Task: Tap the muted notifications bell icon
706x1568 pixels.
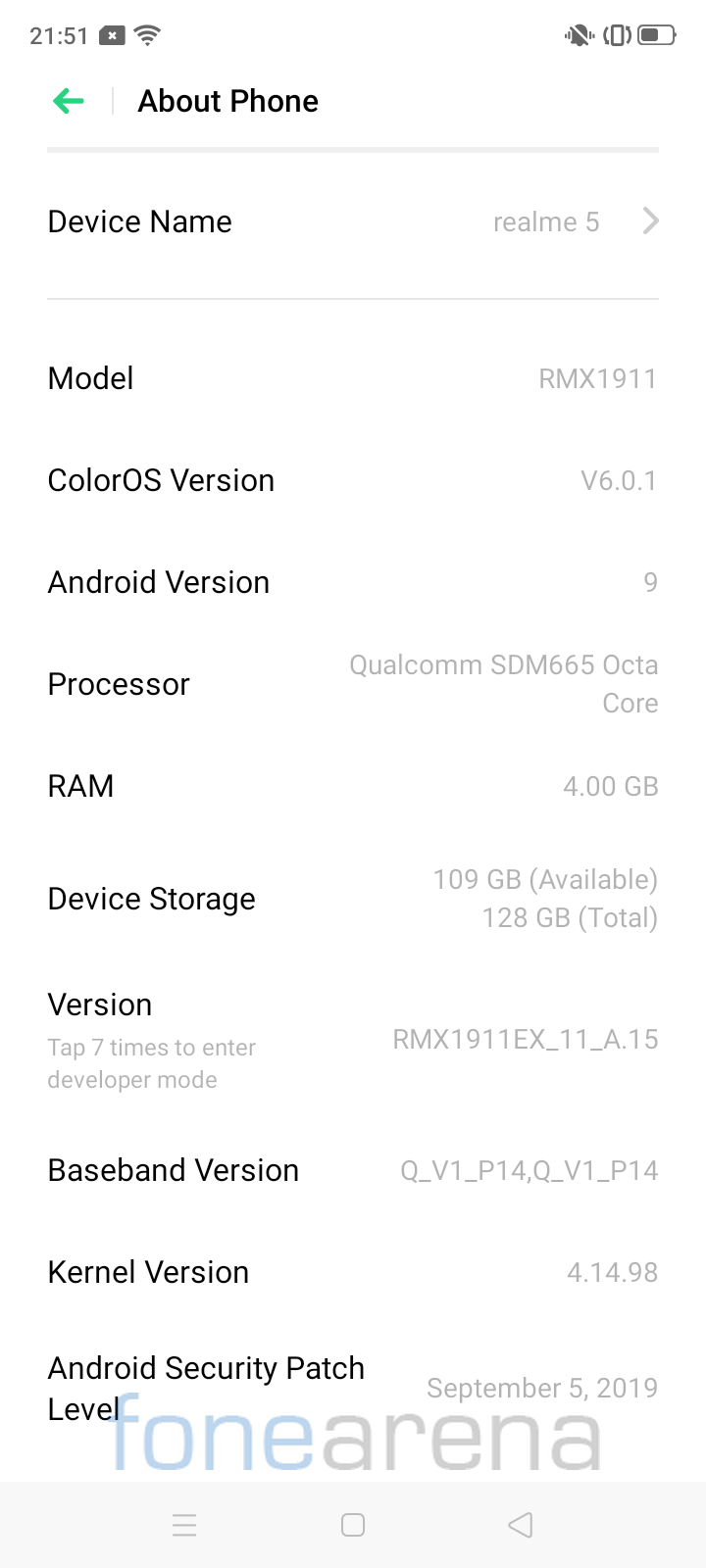Action: click(579, 36)
